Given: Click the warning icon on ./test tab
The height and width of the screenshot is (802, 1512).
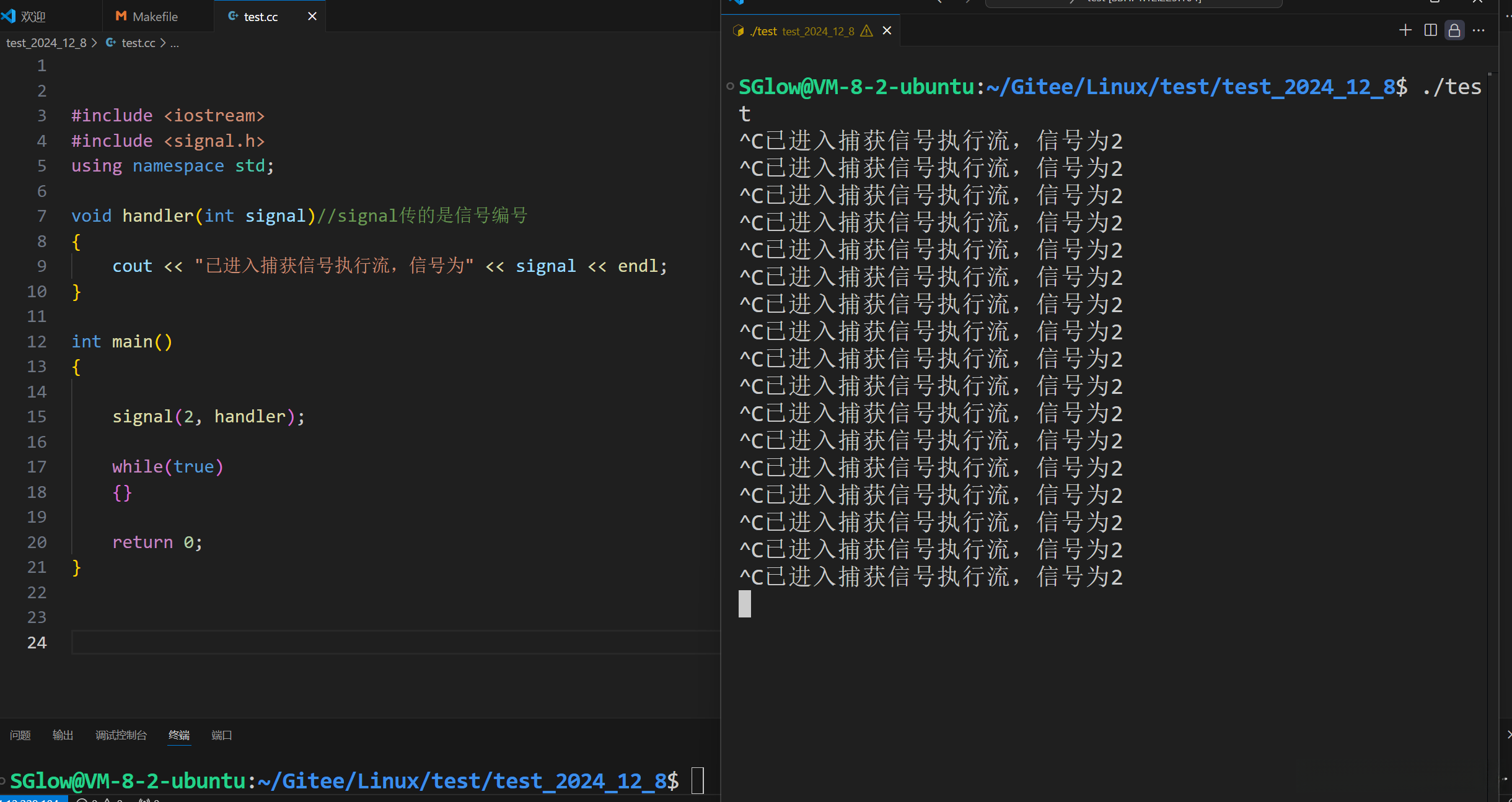Looking at the screenshot, I should tap(867, 31).
